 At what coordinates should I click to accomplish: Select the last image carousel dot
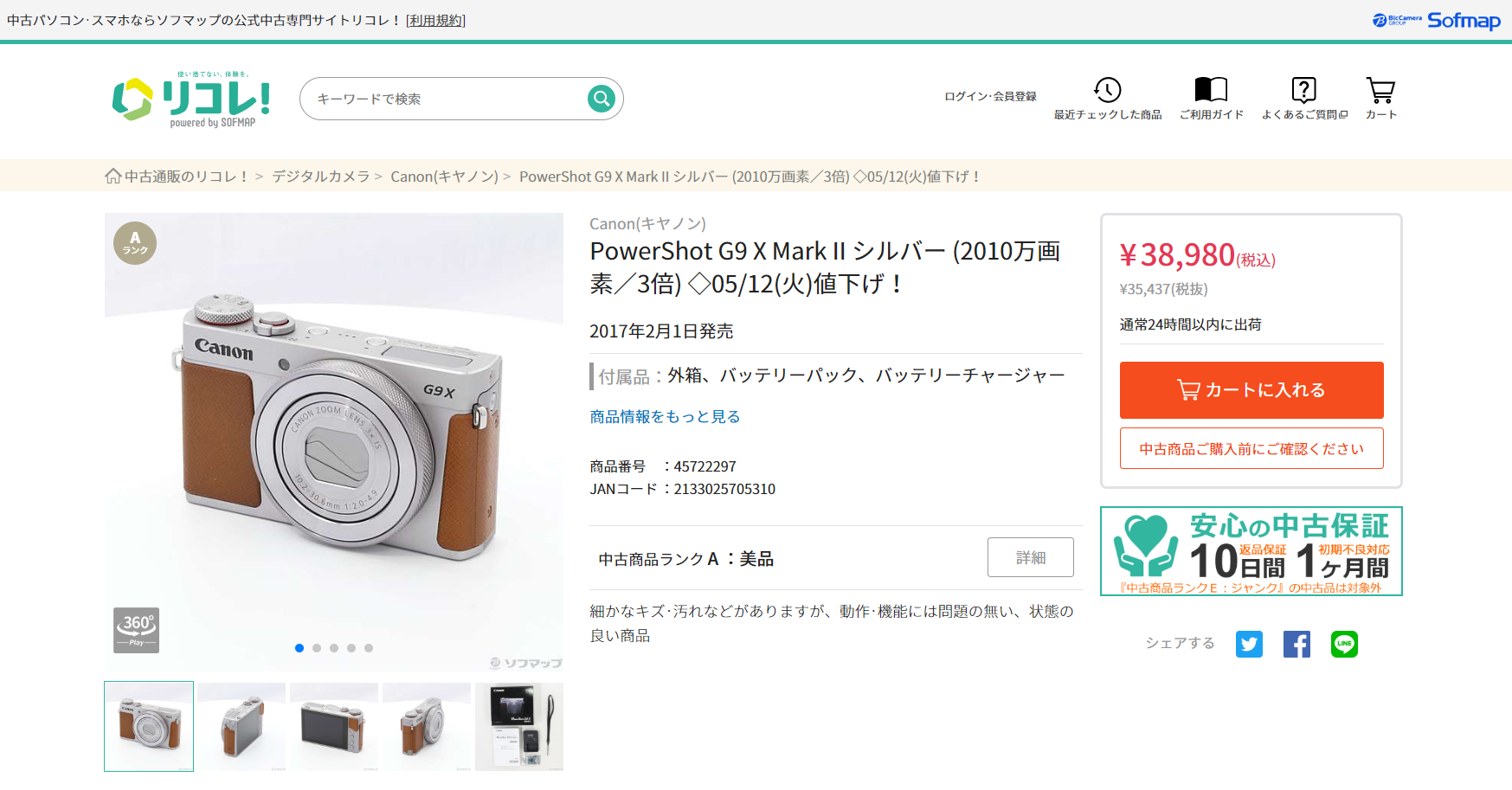[369, 648]
